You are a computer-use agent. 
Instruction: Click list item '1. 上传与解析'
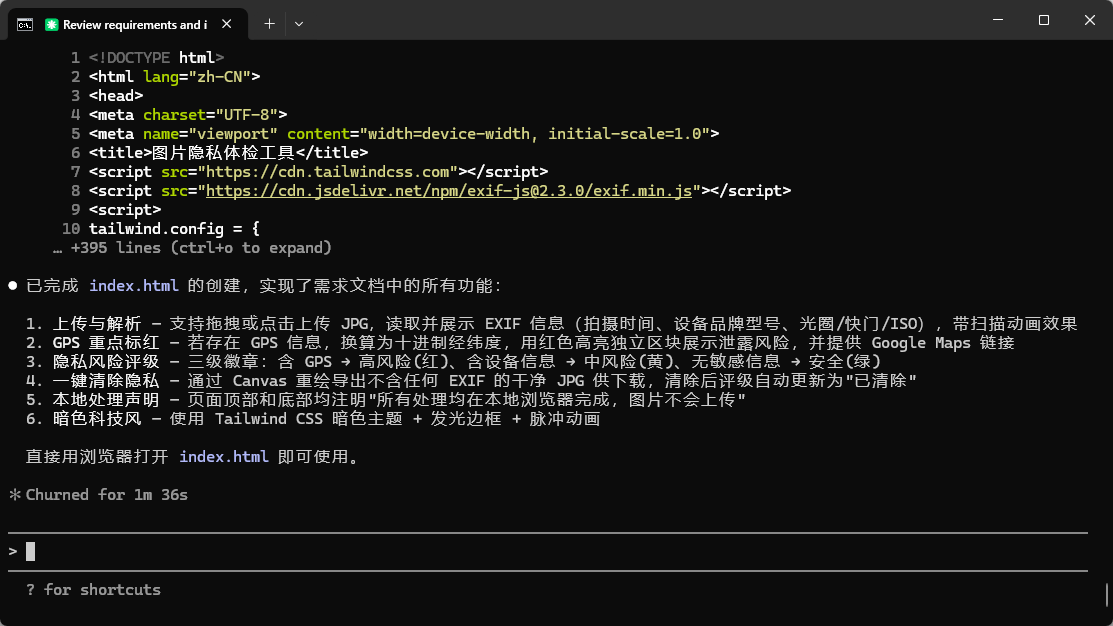pyautogui.click(x=84, y=324)
